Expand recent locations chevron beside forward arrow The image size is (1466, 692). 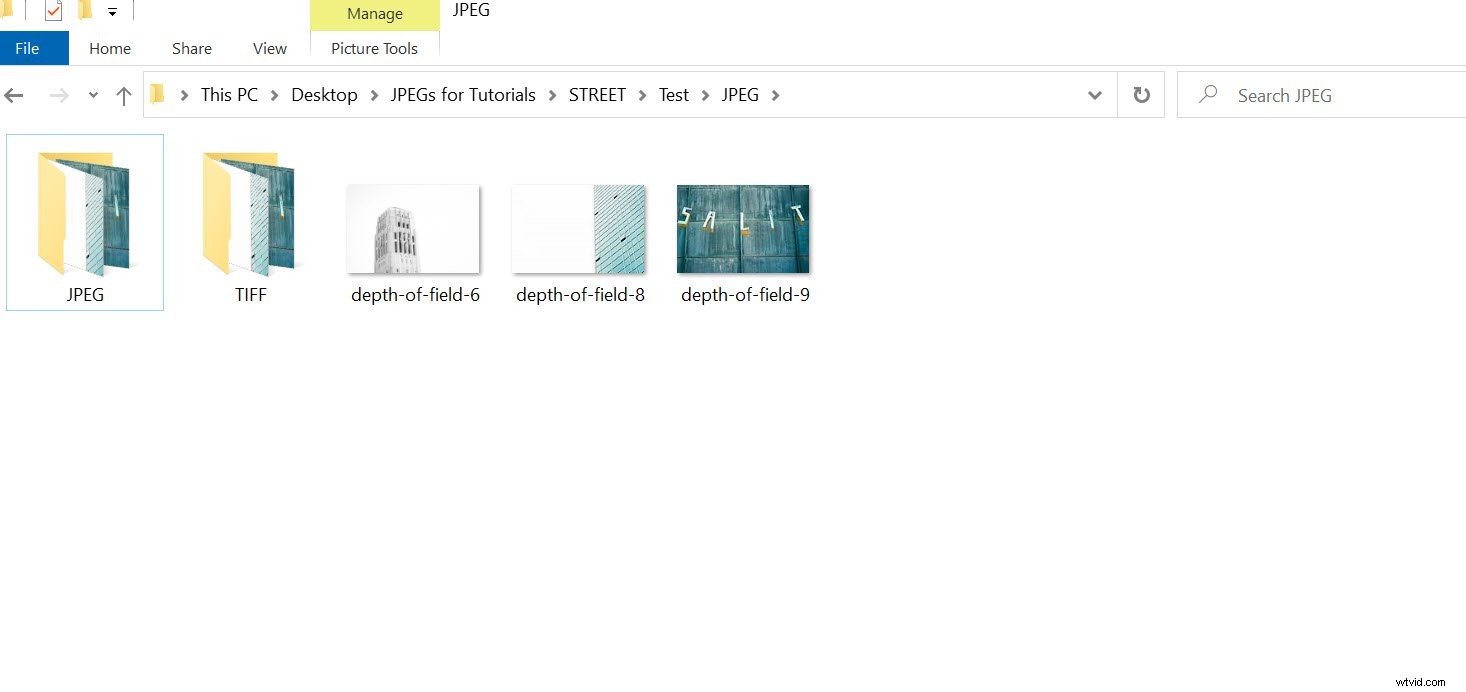pyautogui.click(x=93, y=94)
